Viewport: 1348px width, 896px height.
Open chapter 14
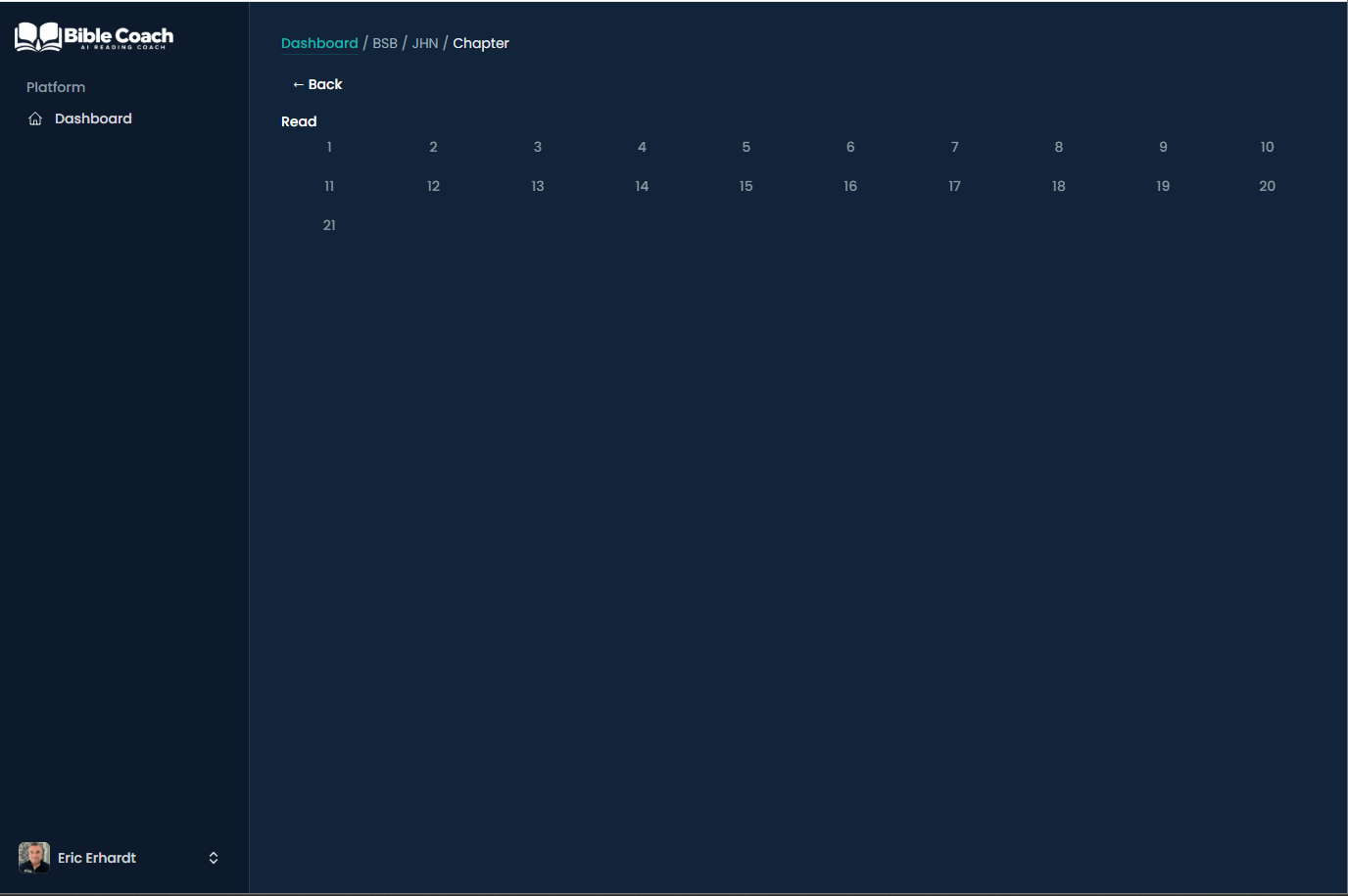[642, 186]
